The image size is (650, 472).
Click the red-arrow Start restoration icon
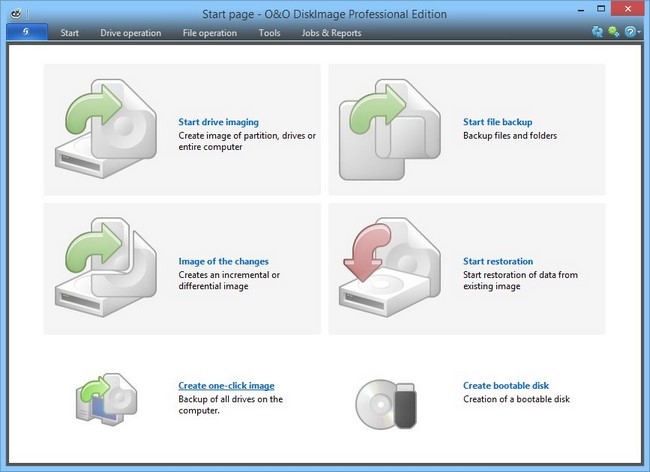click(x=390, y=267)
